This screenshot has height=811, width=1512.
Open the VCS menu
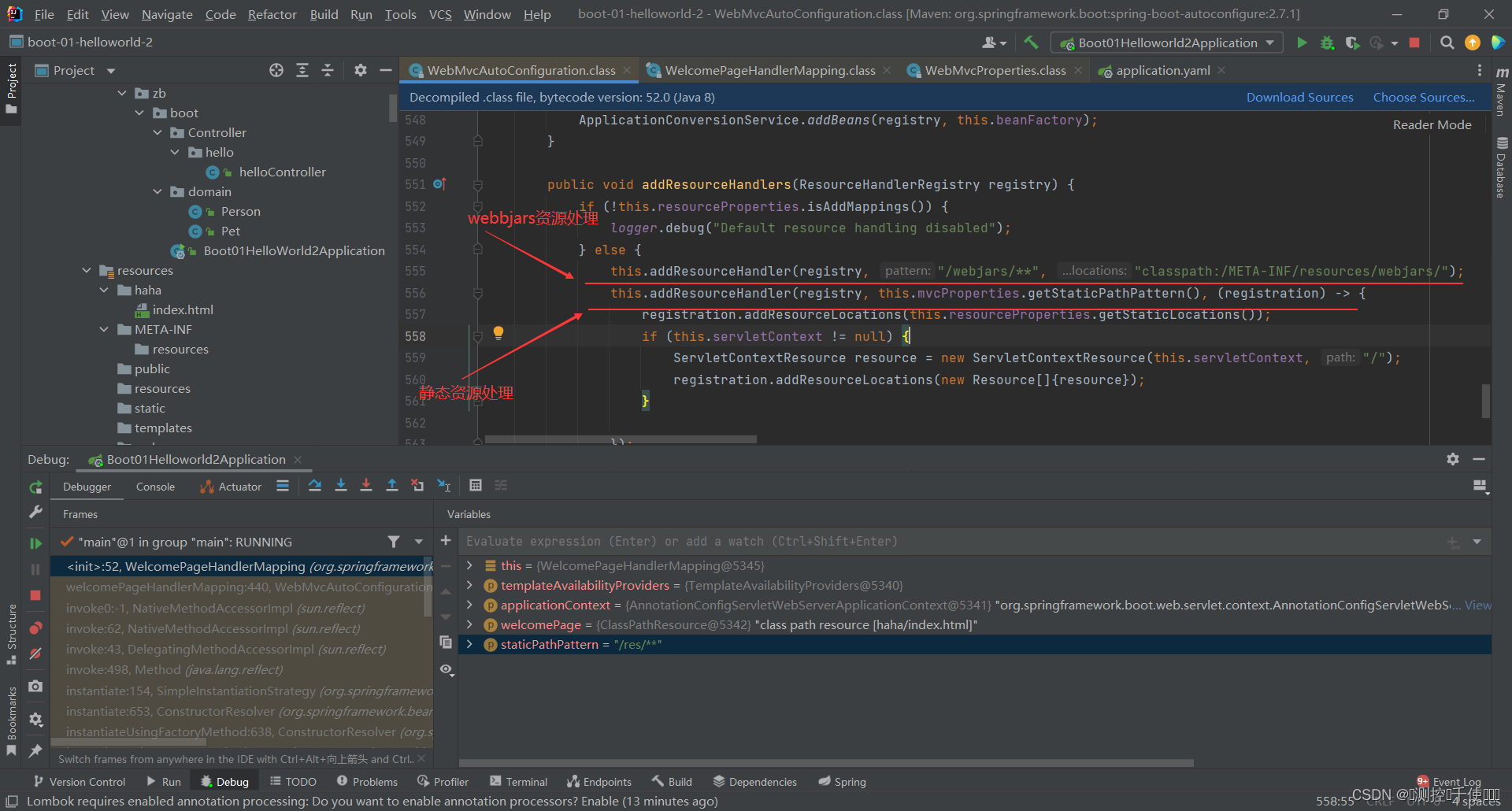point(439,13)
